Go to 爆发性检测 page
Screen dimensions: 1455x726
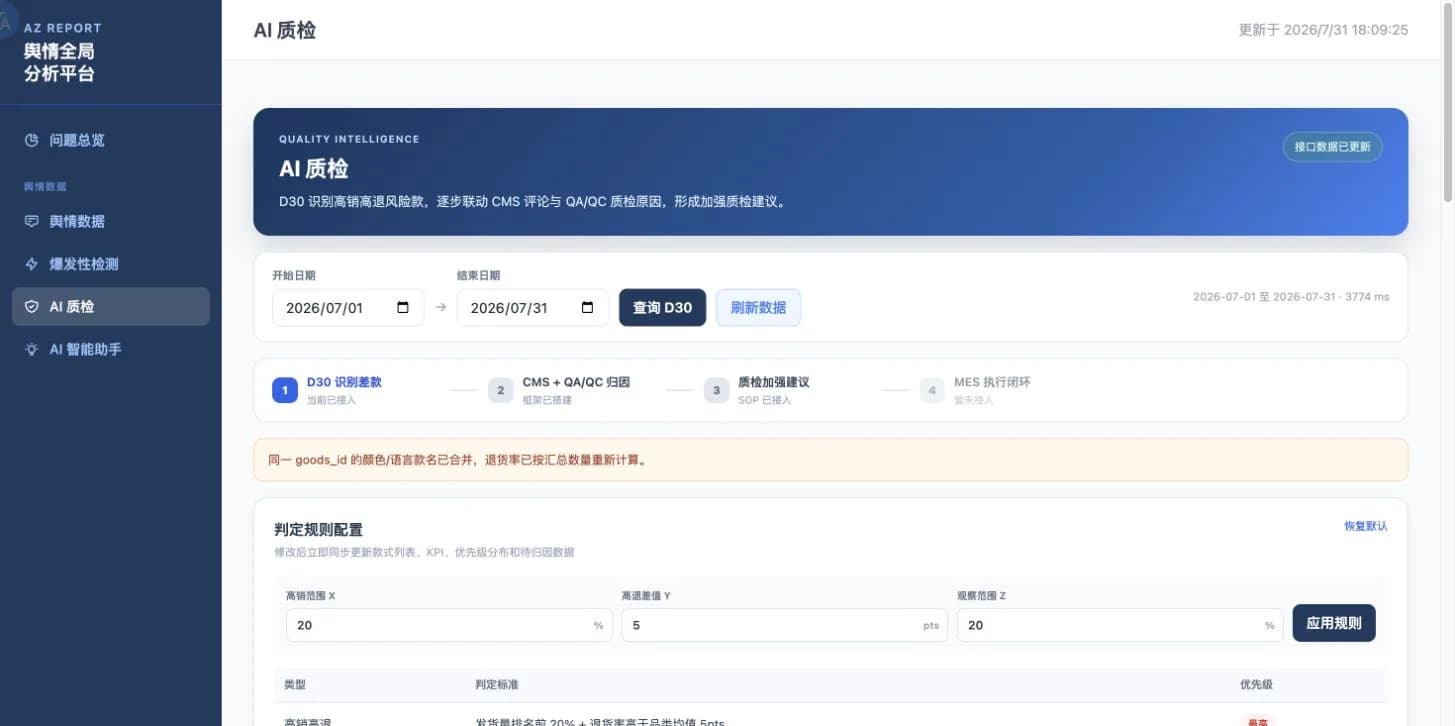[x=111, y=264]
